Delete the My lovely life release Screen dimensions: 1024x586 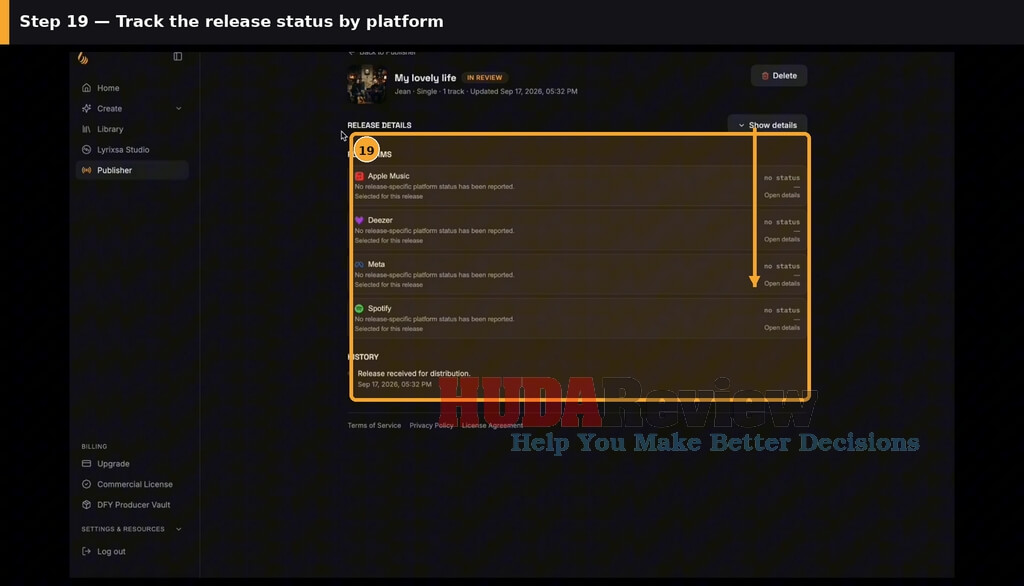click(x=779, y=76)
